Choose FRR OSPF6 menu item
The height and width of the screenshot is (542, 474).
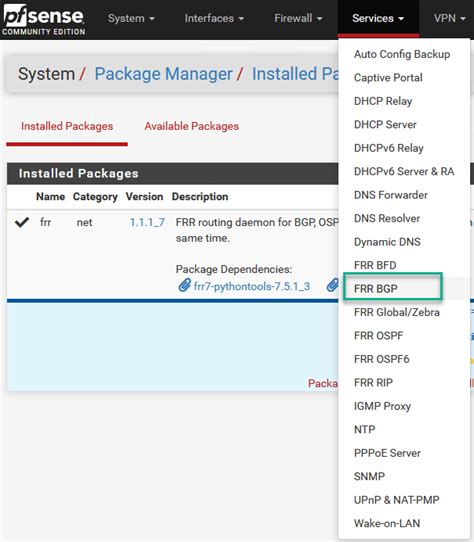pyautogui.click(x=382, y=359)
